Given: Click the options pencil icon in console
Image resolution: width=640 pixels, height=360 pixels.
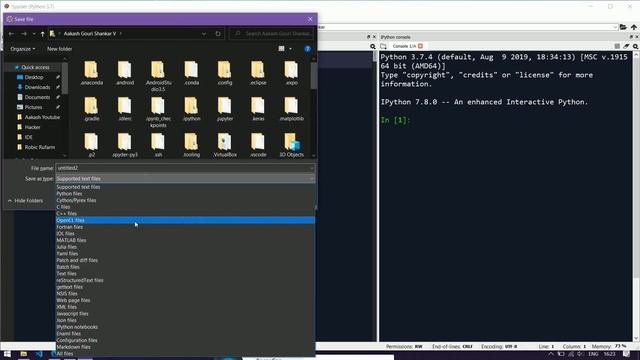Looking at the screenshot, I should coord(626,46).
